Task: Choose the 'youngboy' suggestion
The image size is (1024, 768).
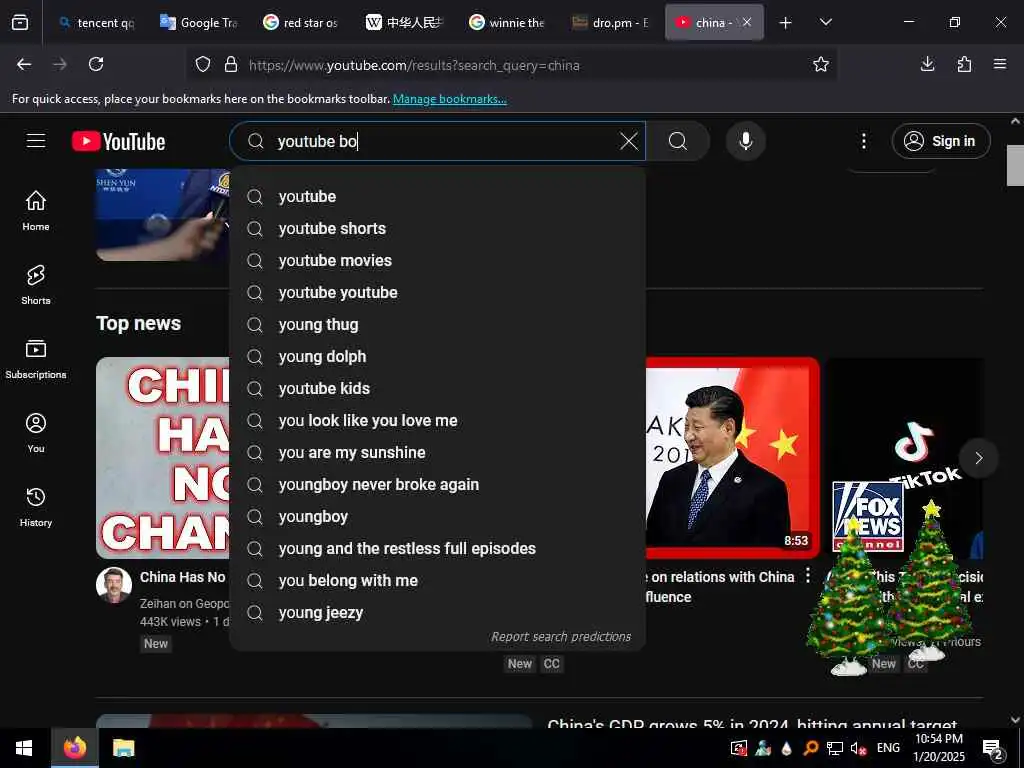Action: (438, 517)
